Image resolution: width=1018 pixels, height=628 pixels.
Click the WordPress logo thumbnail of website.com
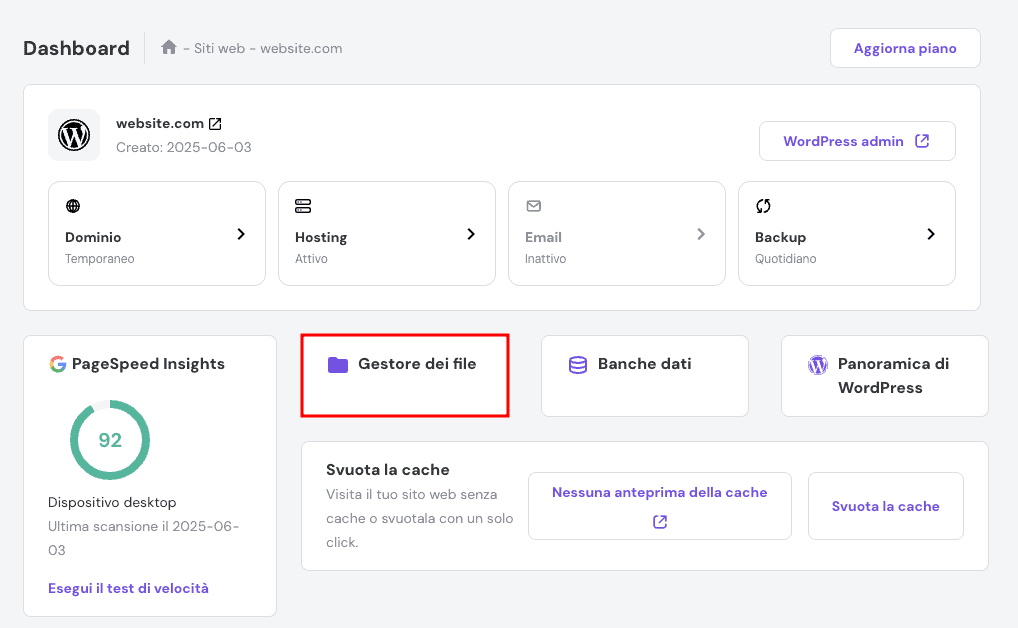[74, 135]
